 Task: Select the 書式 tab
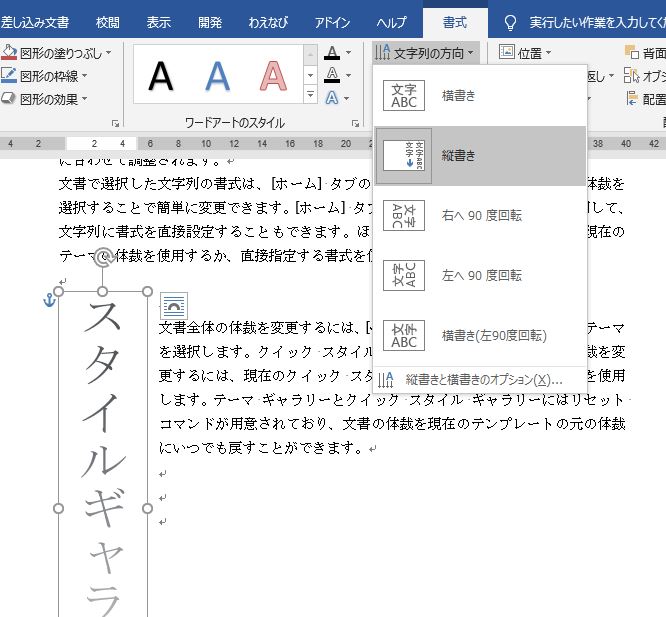[x=455, y=22]
